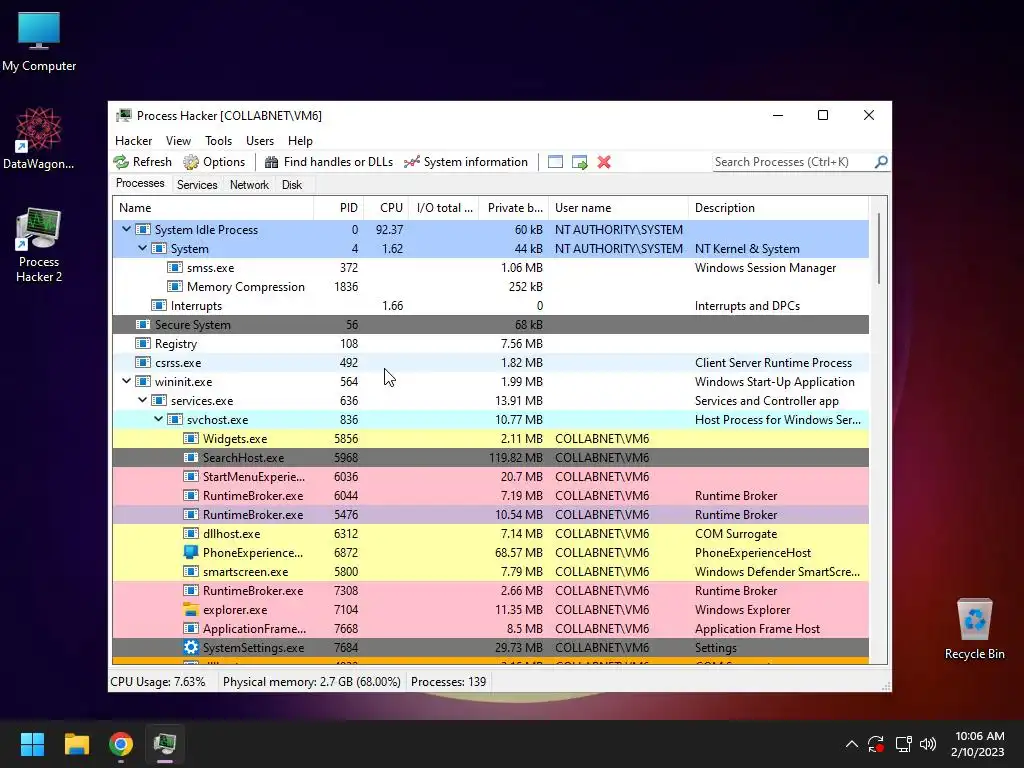Open the Windows Start button

(x=32, y=744)
